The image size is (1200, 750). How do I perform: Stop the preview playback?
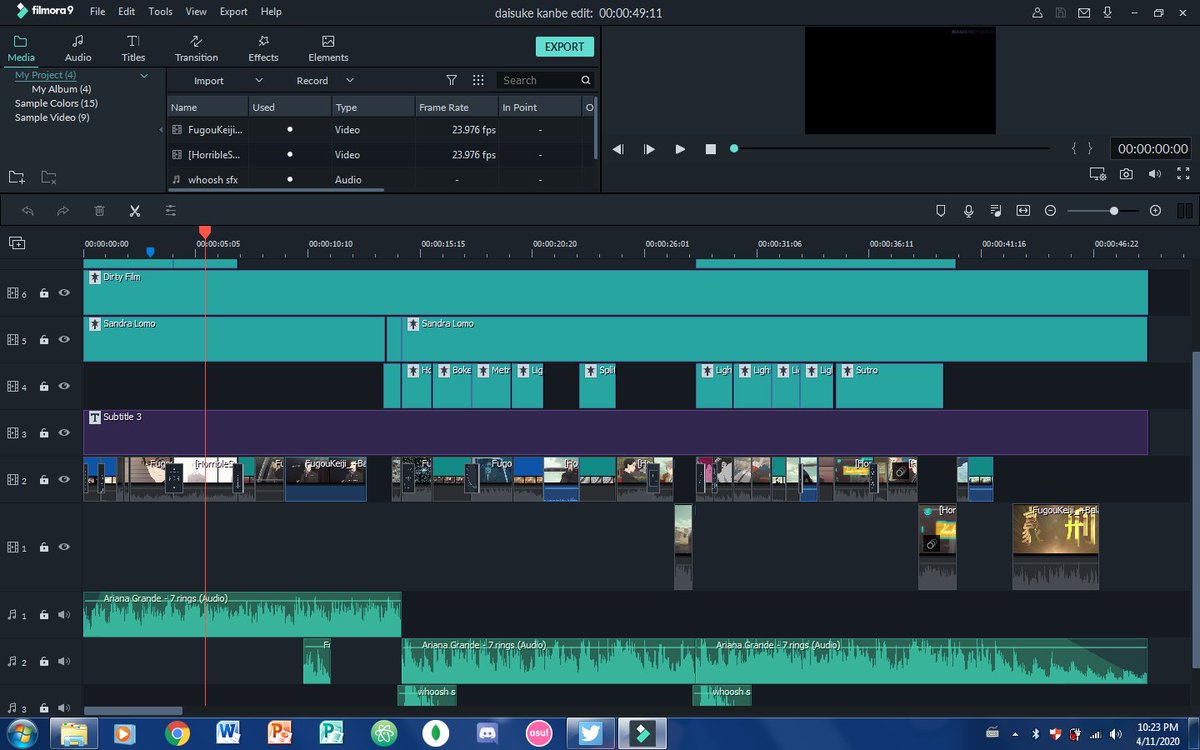click(711, 149)
